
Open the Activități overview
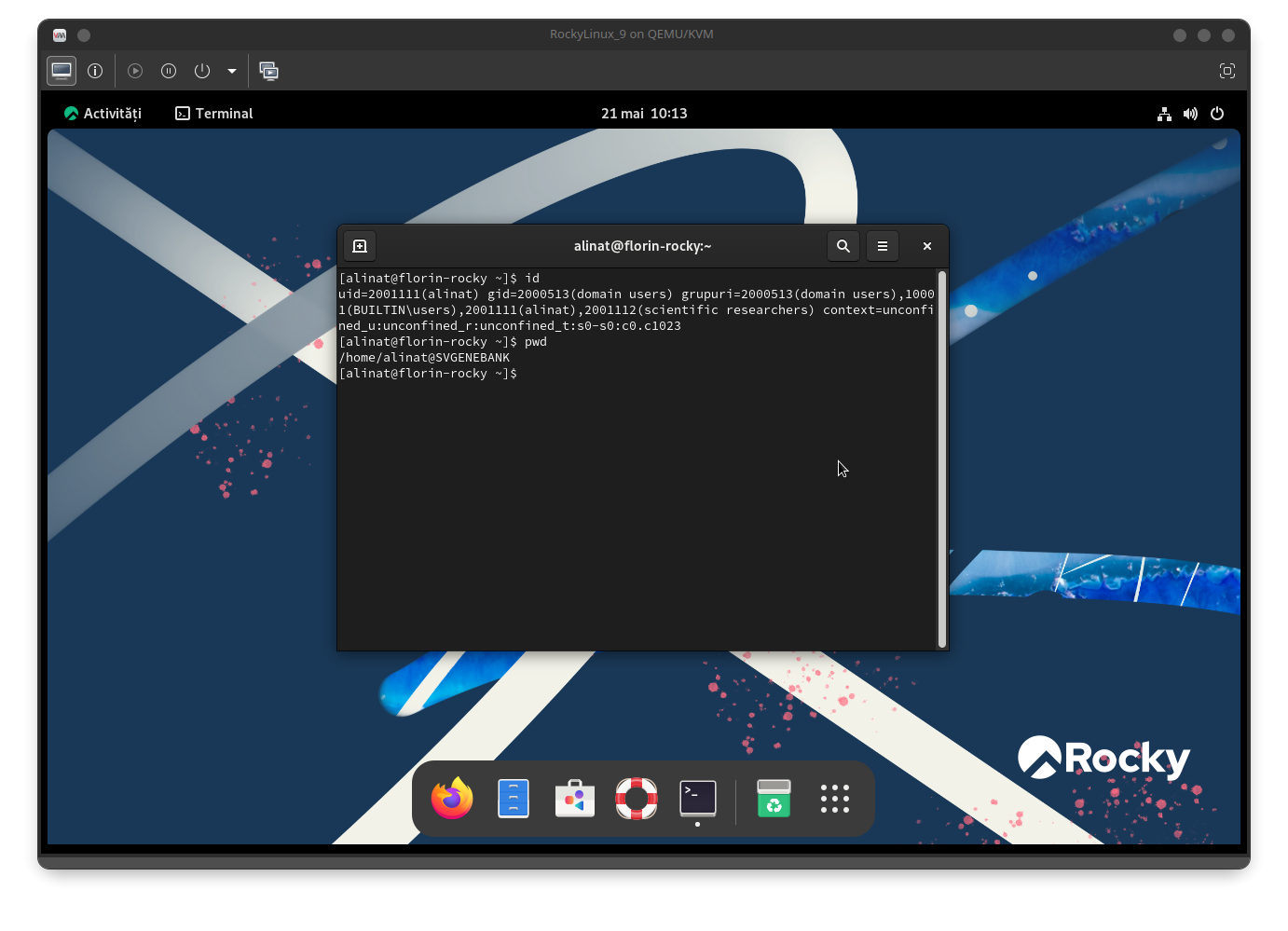point(103,114)
